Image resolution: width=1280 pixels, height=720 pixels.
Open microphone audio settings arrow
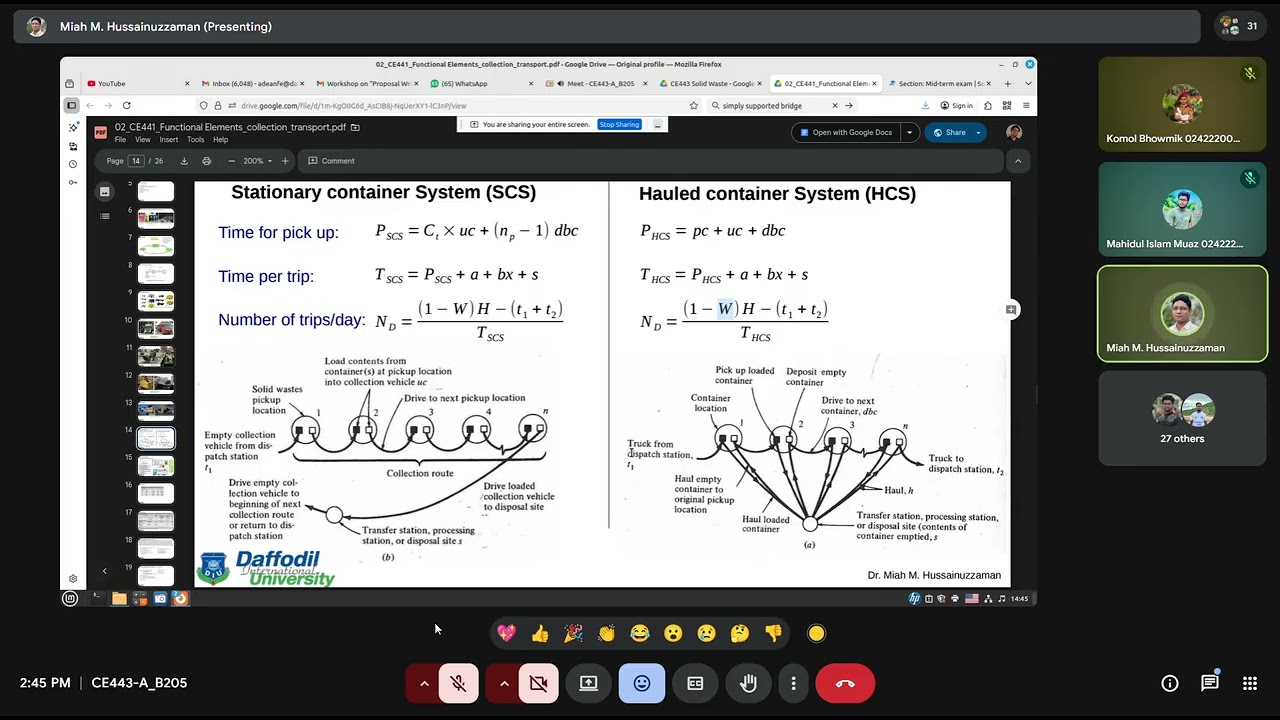(424, 683)
